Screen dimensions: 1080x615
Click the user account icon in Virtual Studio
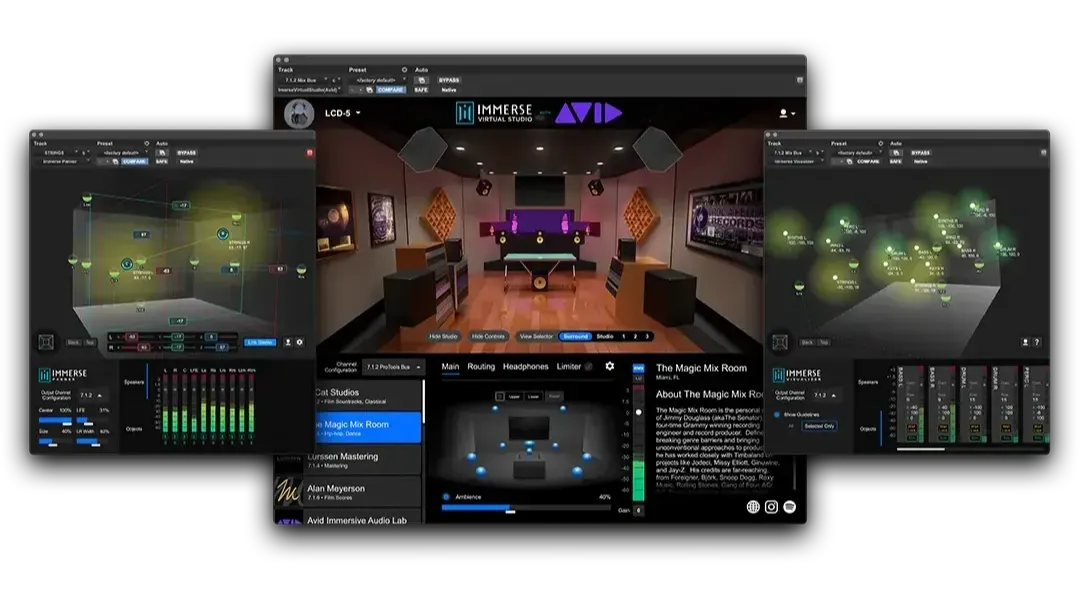[x=785, y=113]
